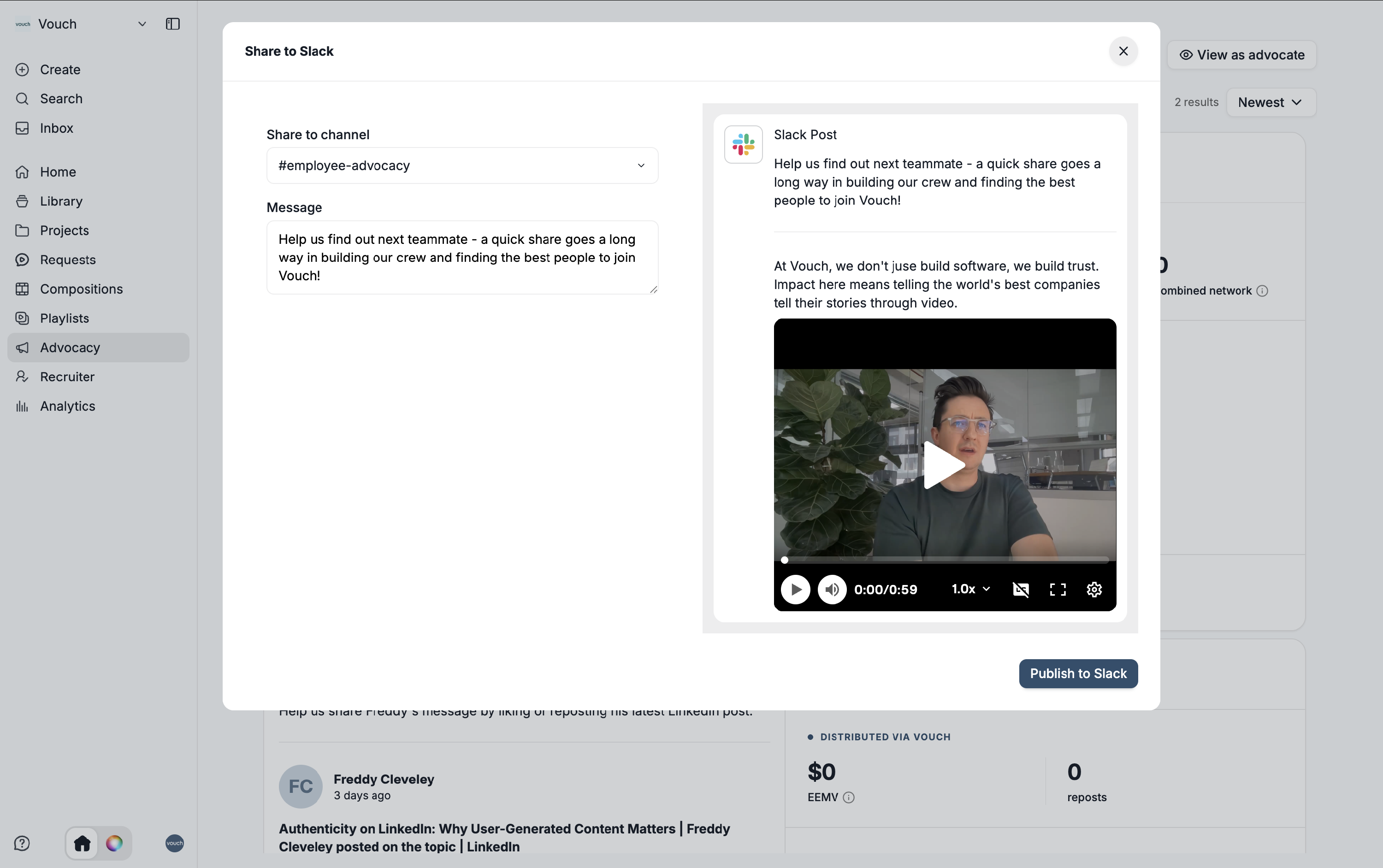This screenshot has width=1383, height=868.
Task: Click the 2 results count text
Action: click(1196, 102)
